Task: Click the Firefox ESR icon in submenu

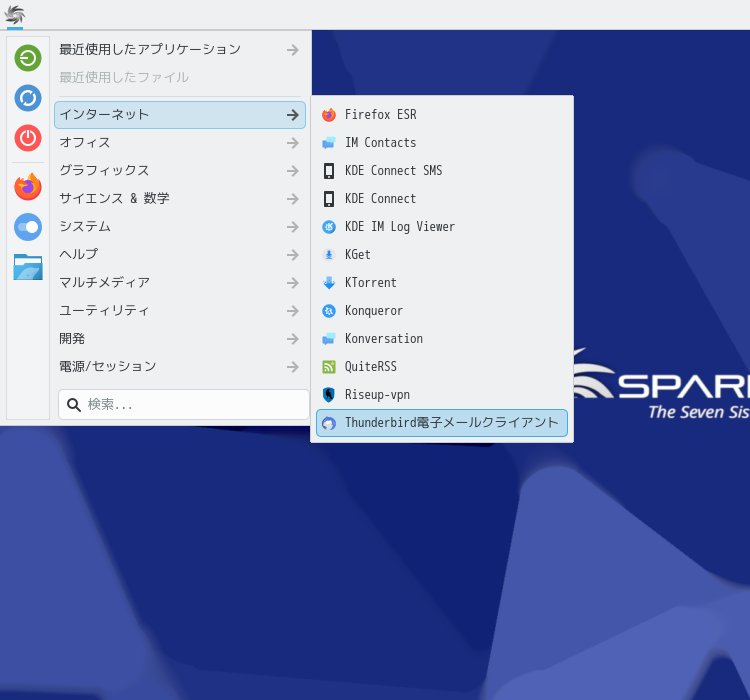Action: pos(329,115)
